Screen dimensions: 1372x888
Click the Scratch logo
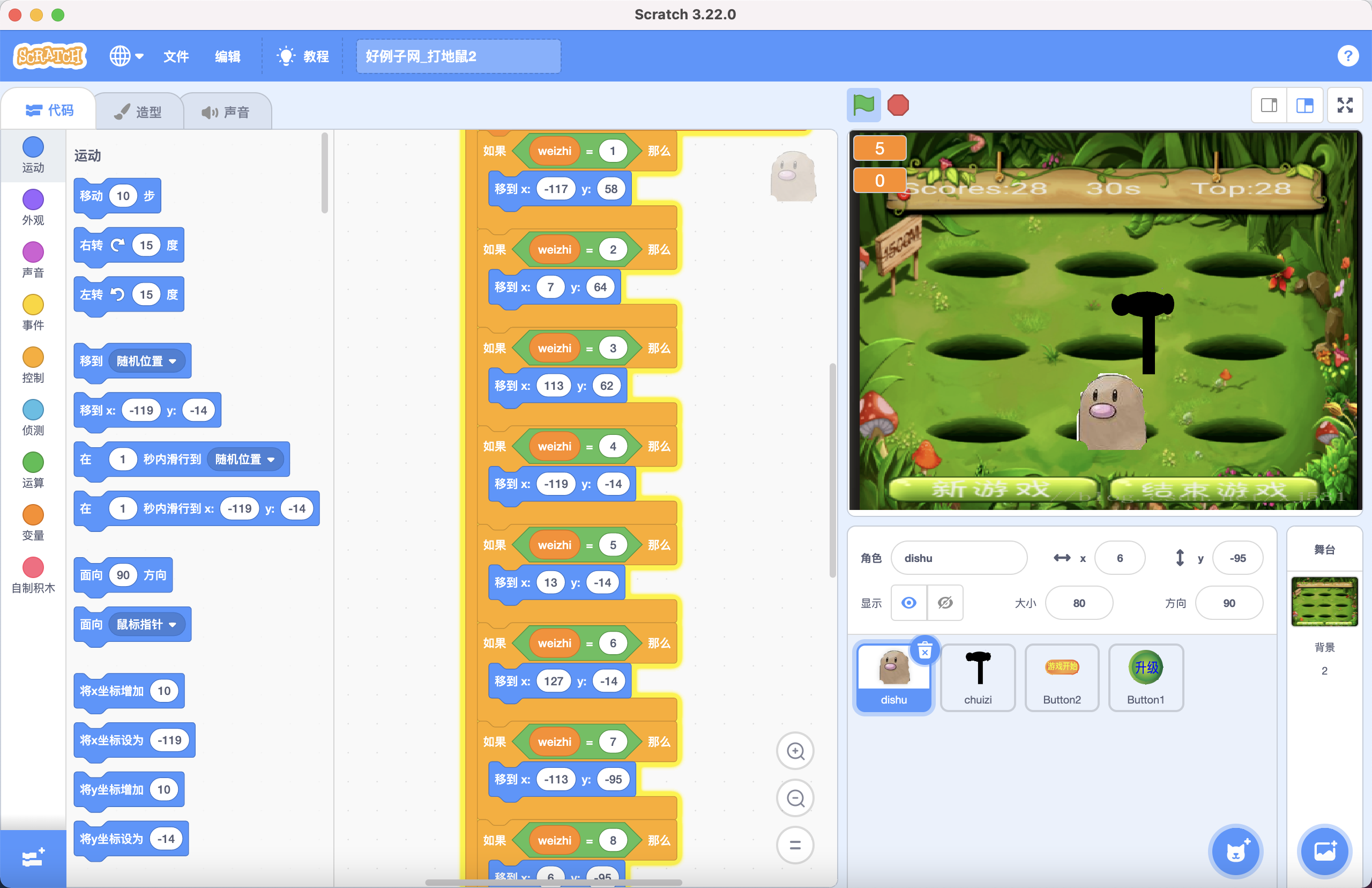coord(50,56)
